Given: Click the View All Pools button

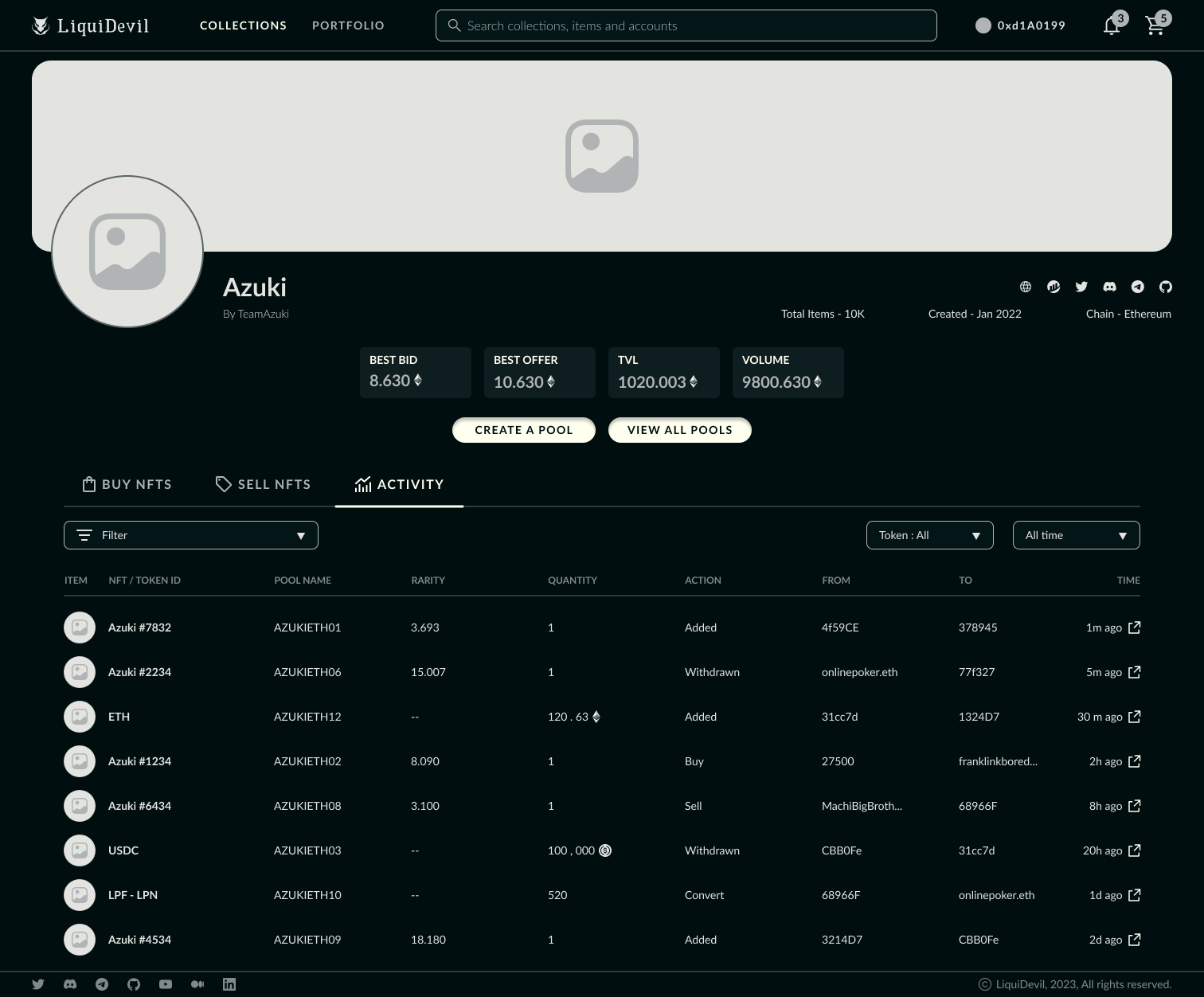Looking at the screenshot, I should [680, 430].
